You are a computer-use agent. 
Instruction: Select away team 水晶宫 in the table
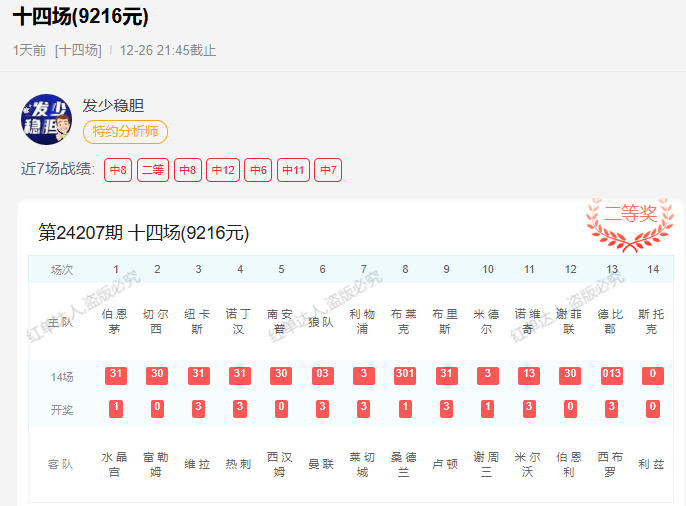(115, 464)
